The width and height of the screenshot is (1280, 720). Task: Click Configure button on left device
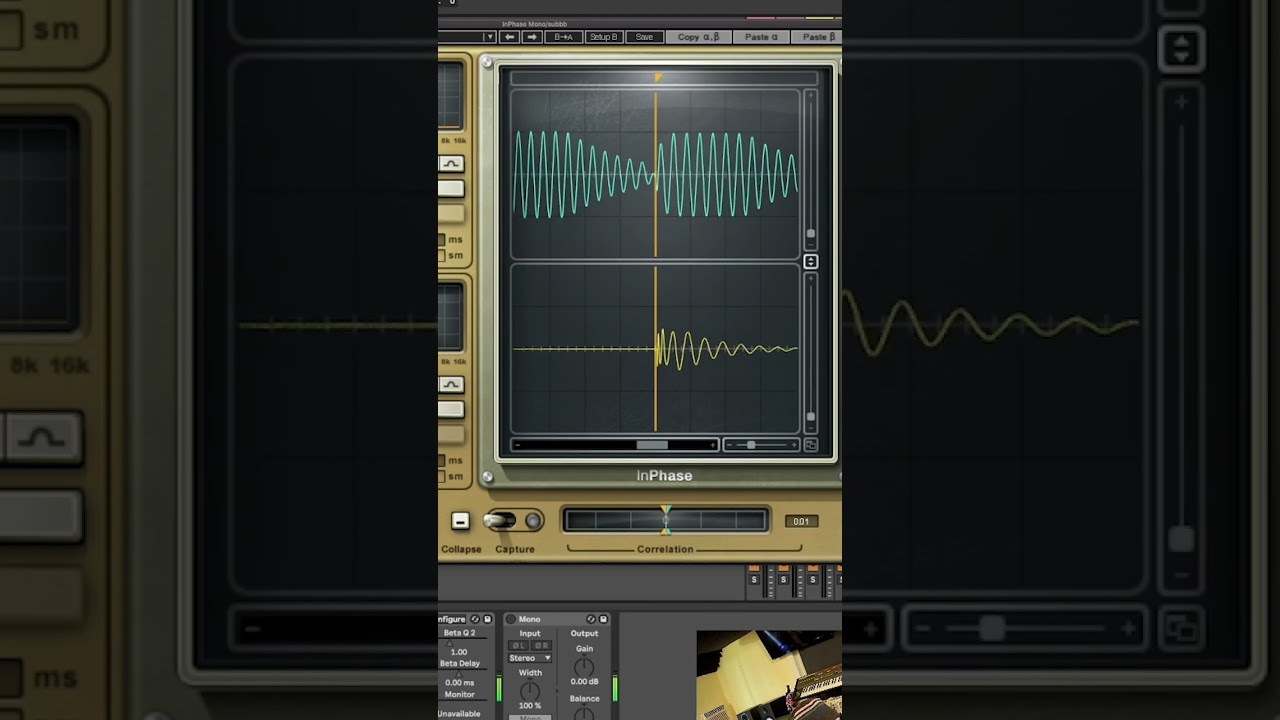[x=452, y=619]
